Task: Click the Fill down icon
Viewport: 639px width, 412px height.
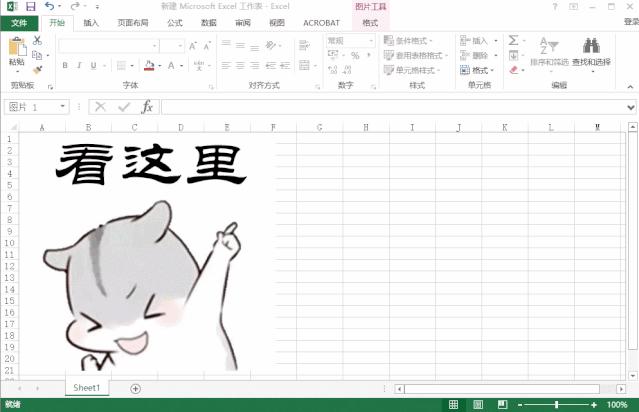Action: tap(513, 55)
